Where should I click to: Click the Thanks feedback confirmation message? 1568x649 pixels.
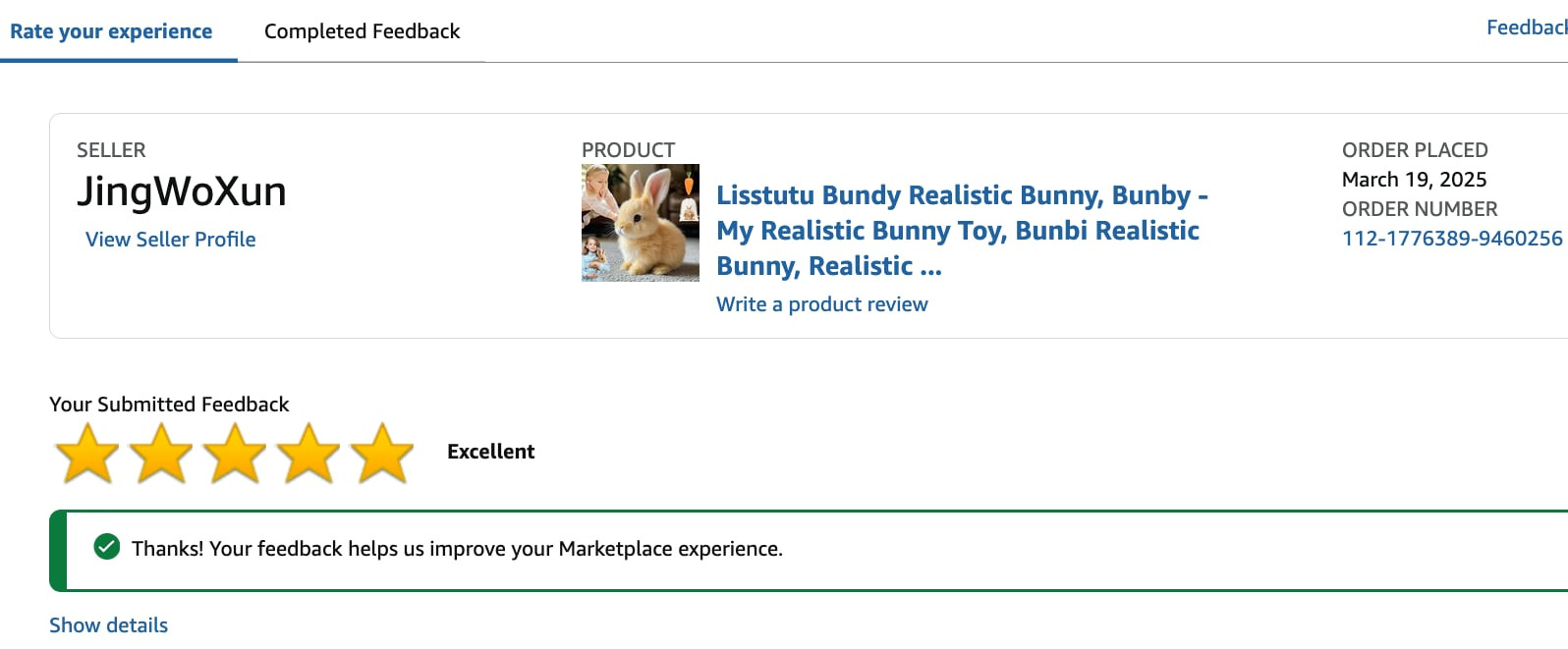point(457,549)
